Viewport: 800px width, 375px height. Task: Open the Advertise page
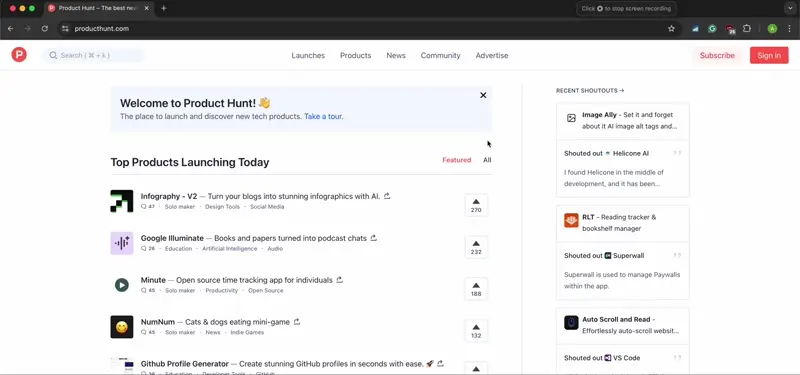(x=492, y=55)
